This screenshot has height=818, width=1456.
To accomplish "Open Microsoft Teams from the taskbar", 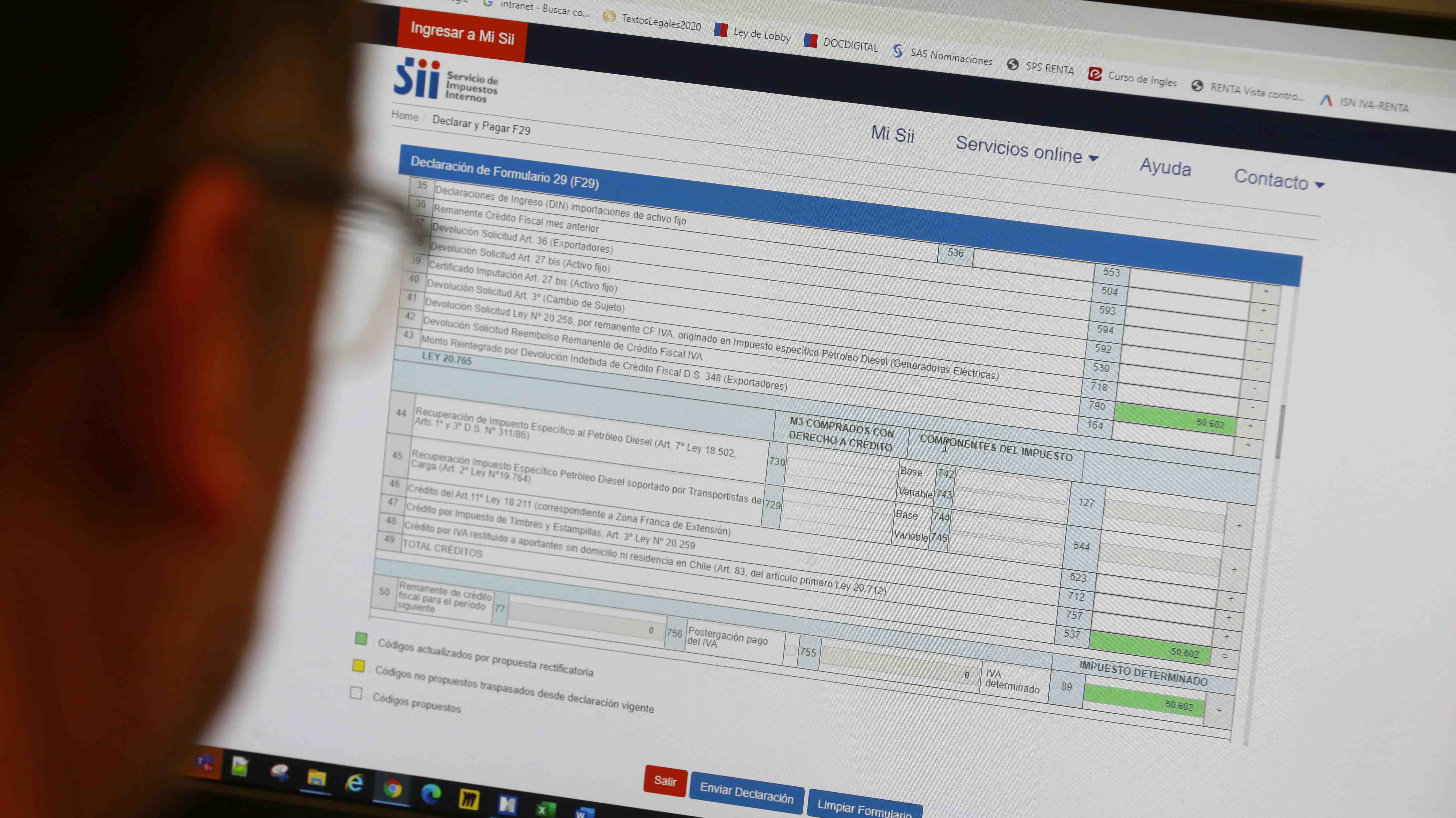I will pos(205,762).
